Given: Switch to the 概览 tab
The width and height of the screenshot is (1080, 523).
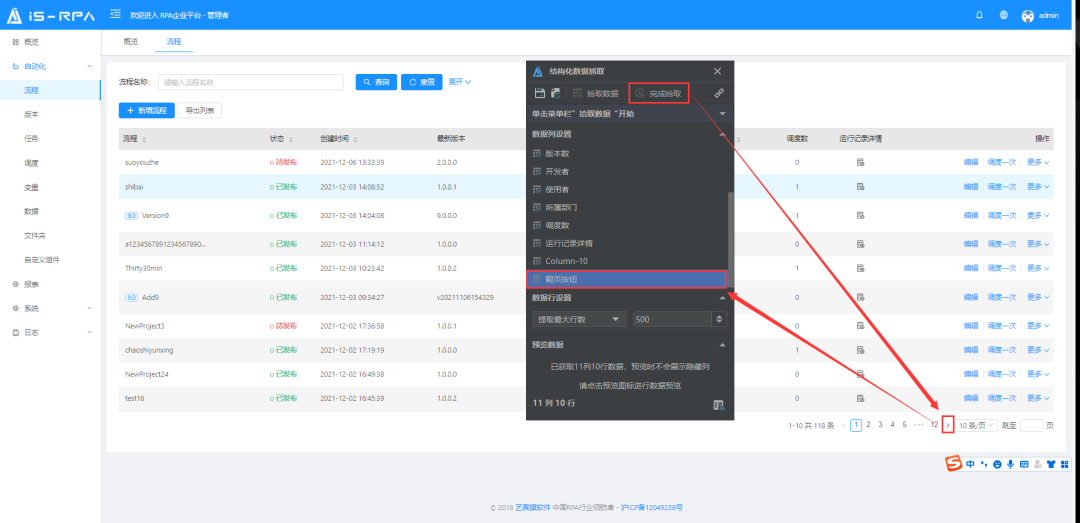Looking at the screenshot, I should 131,42.
